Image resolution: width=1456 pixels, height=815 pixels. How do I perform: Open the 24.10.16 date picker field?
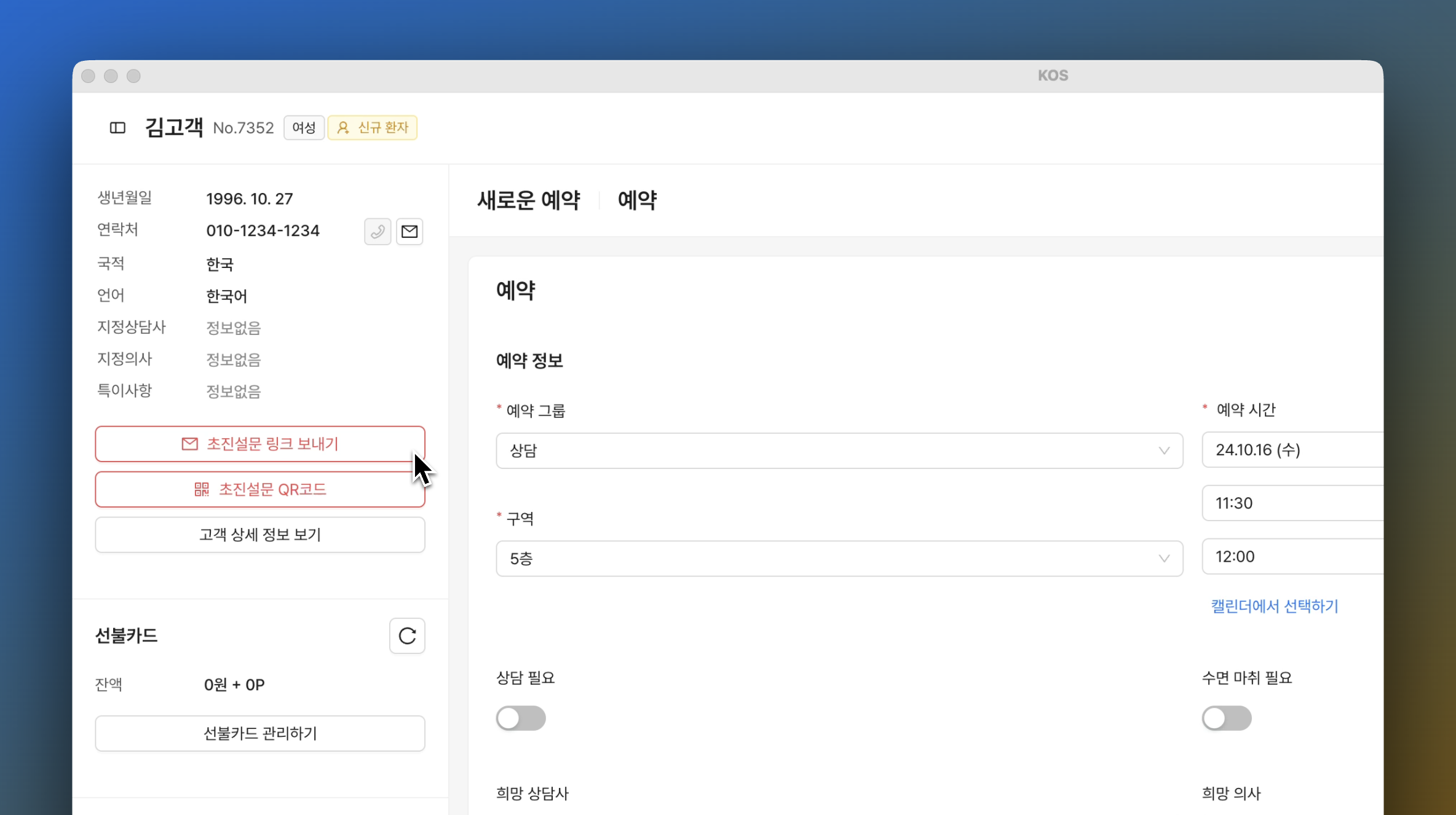[x=1291, y=450]
